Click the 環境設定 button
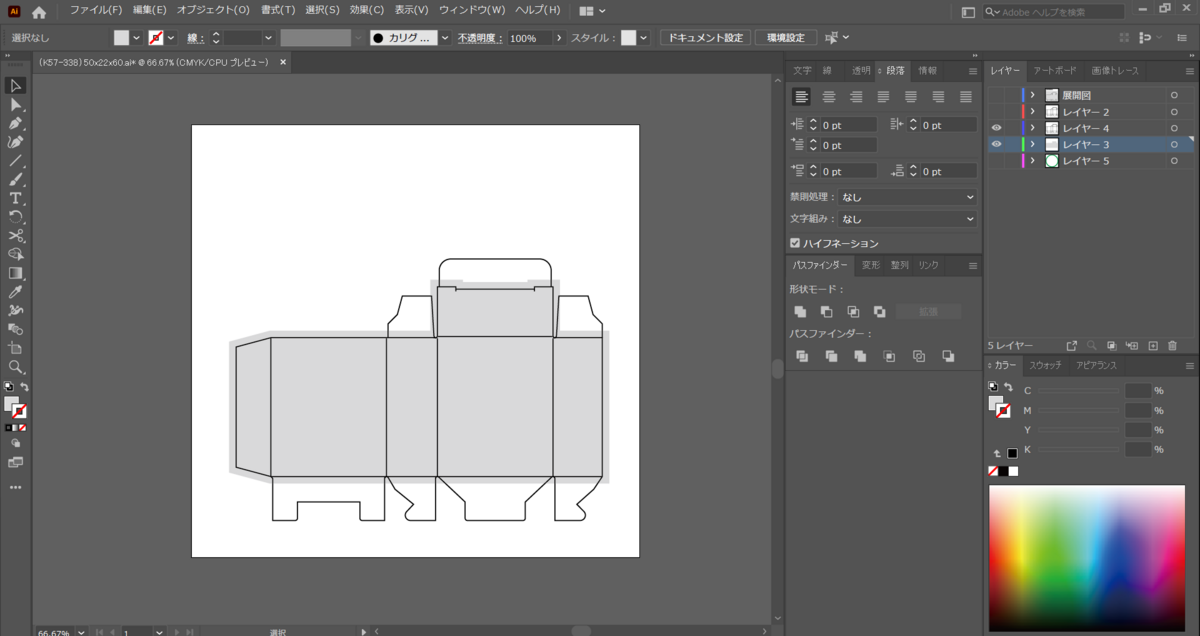The width and height of the screenshot is (1200, 636). 785,37
